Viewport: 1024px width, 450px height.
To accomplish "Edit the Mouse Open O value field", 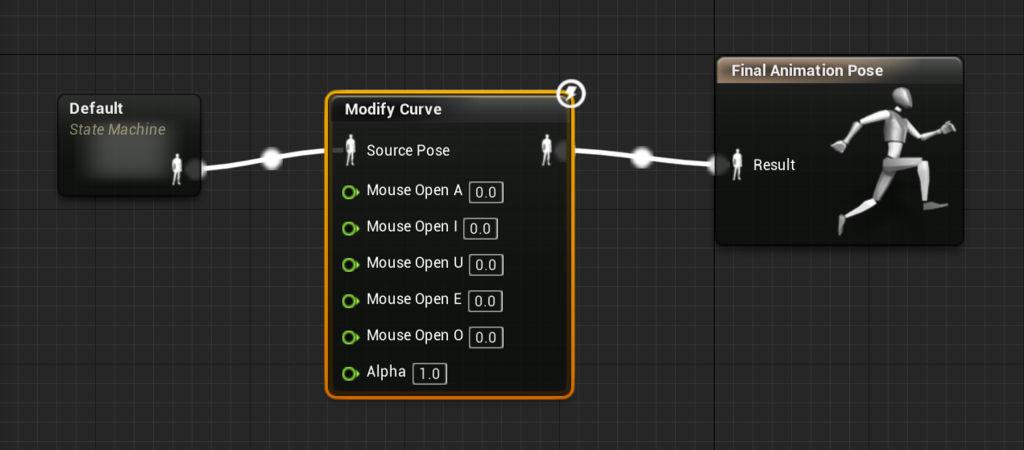I will tap(487, 338).
